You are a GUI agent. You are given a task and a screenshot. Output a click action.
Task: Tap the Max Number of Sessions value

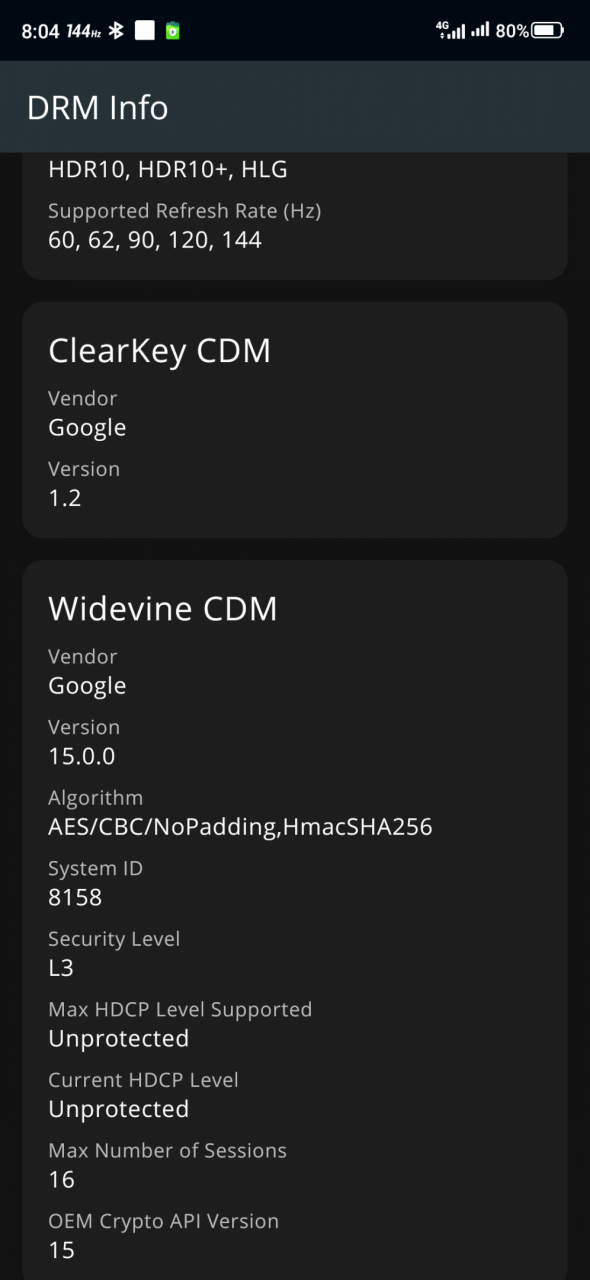[x=61, y=1179]
